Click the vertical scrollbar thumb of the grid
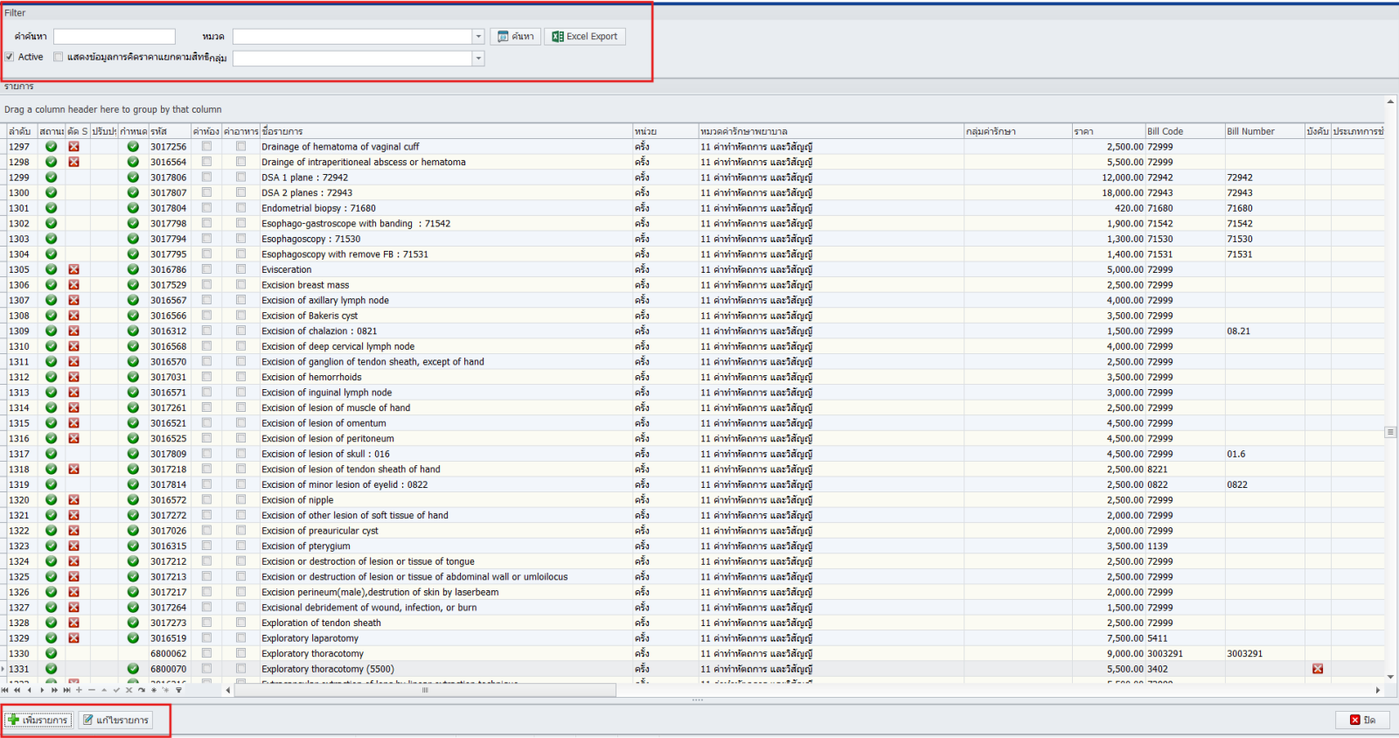This screenshot has height=738, width=1399. pos(1390,432)
